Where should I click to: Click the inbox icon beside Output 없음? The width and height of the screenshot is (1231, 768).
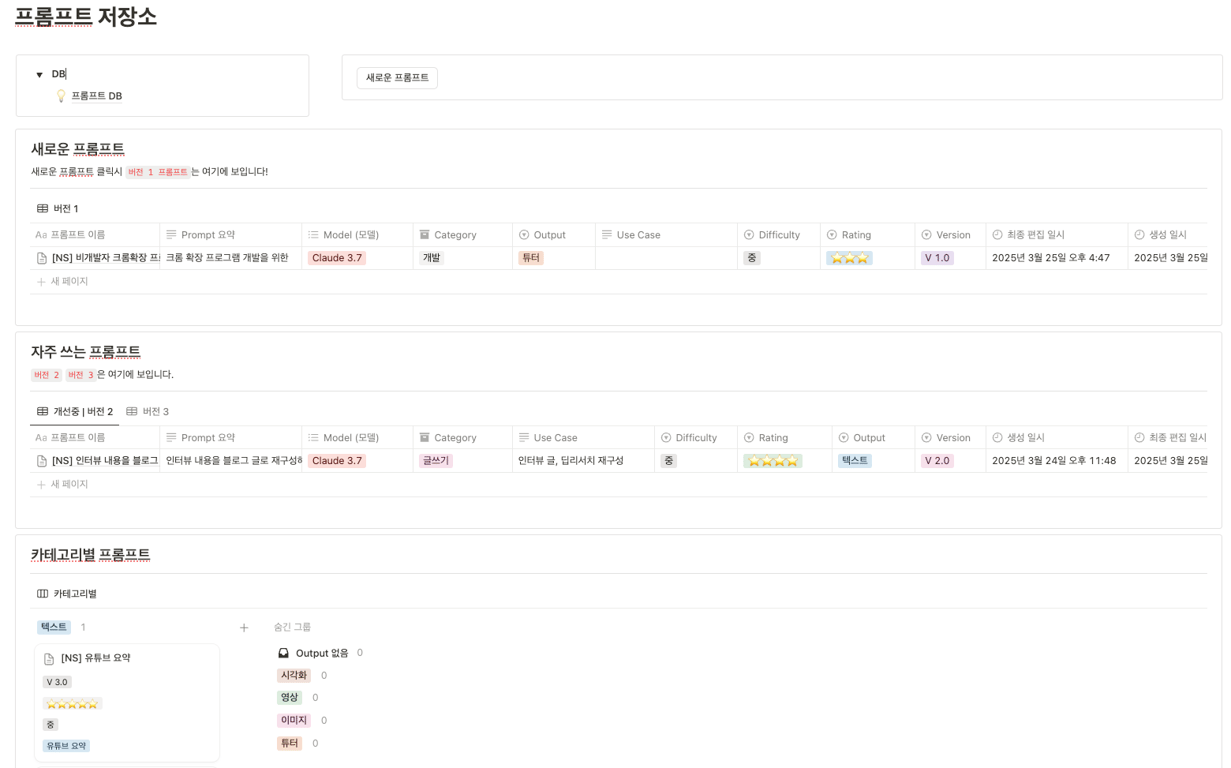coord(283,653)
